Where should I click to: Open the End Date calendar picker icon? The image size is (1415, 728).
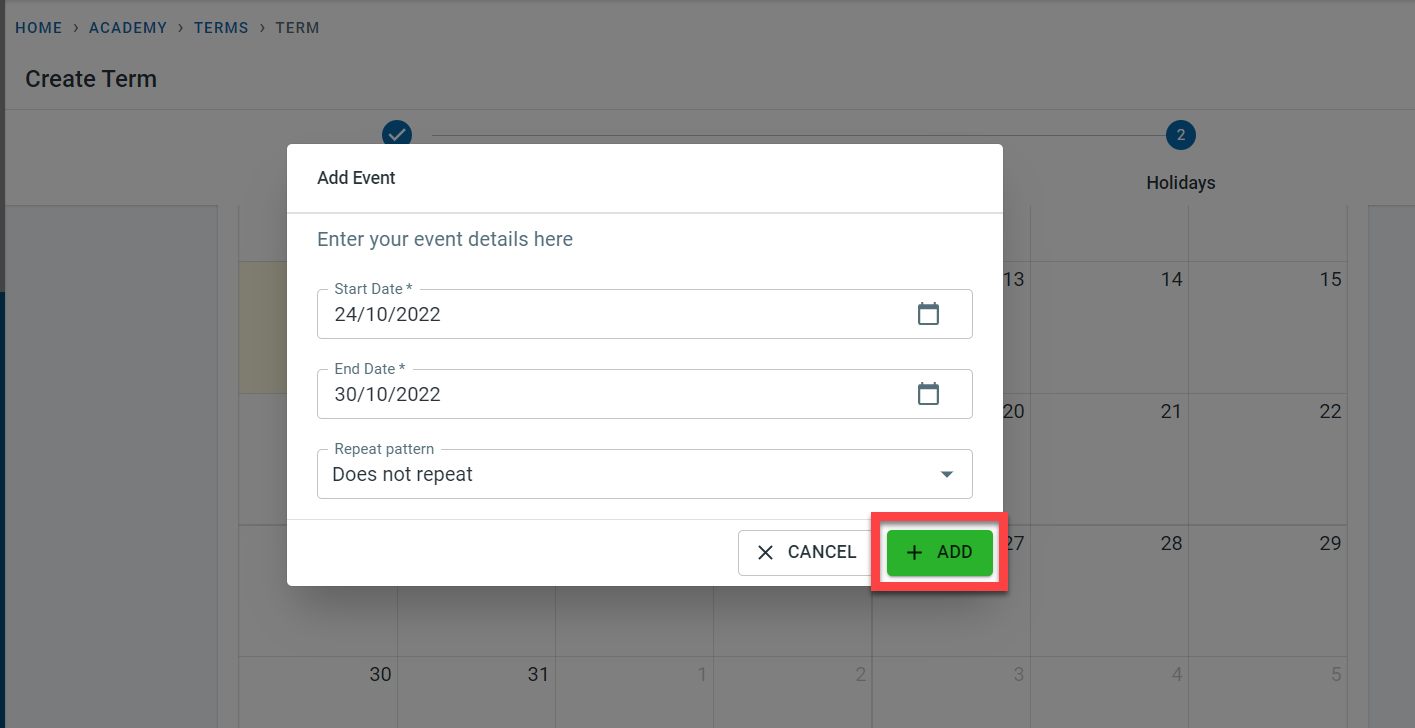tap(928, 394)
